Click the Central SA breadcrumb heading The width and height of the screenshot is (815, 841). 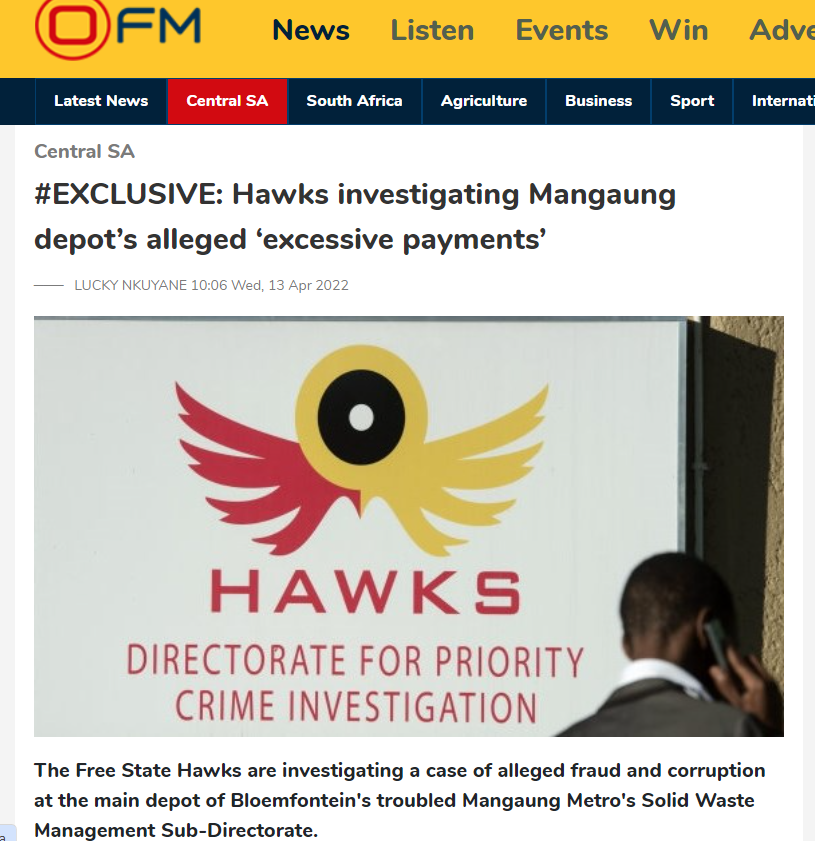[x=84, y=151]
